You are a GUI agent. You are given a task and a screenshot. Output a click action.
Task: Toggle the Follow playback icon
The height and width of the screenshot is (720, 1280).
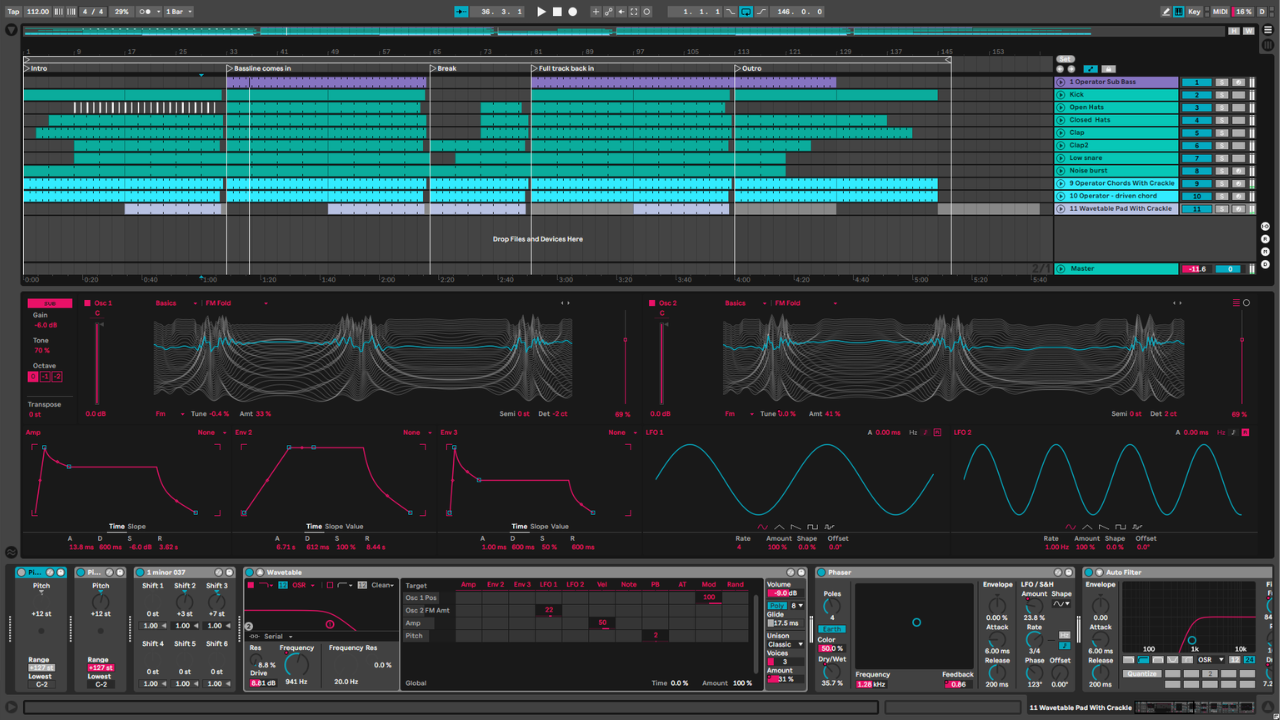click(x=461, y=12)
